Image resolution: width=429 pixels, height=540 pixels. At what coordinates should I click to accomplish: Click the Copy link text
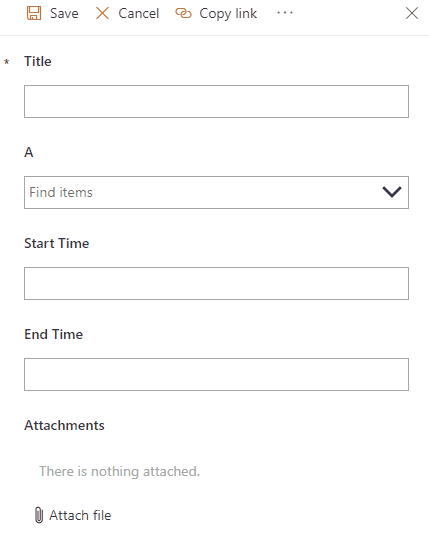coord(228,14)
